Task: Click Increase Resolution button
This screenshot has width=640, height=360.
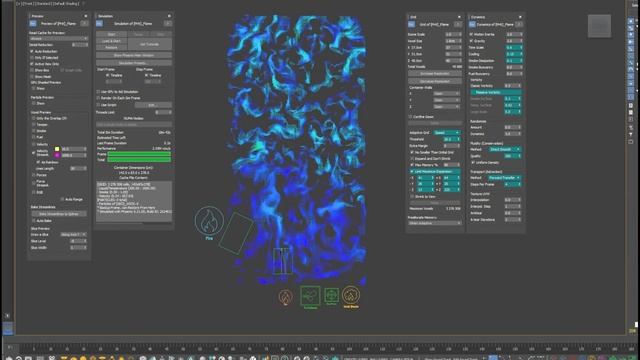Action: click(x=435, y=73)
